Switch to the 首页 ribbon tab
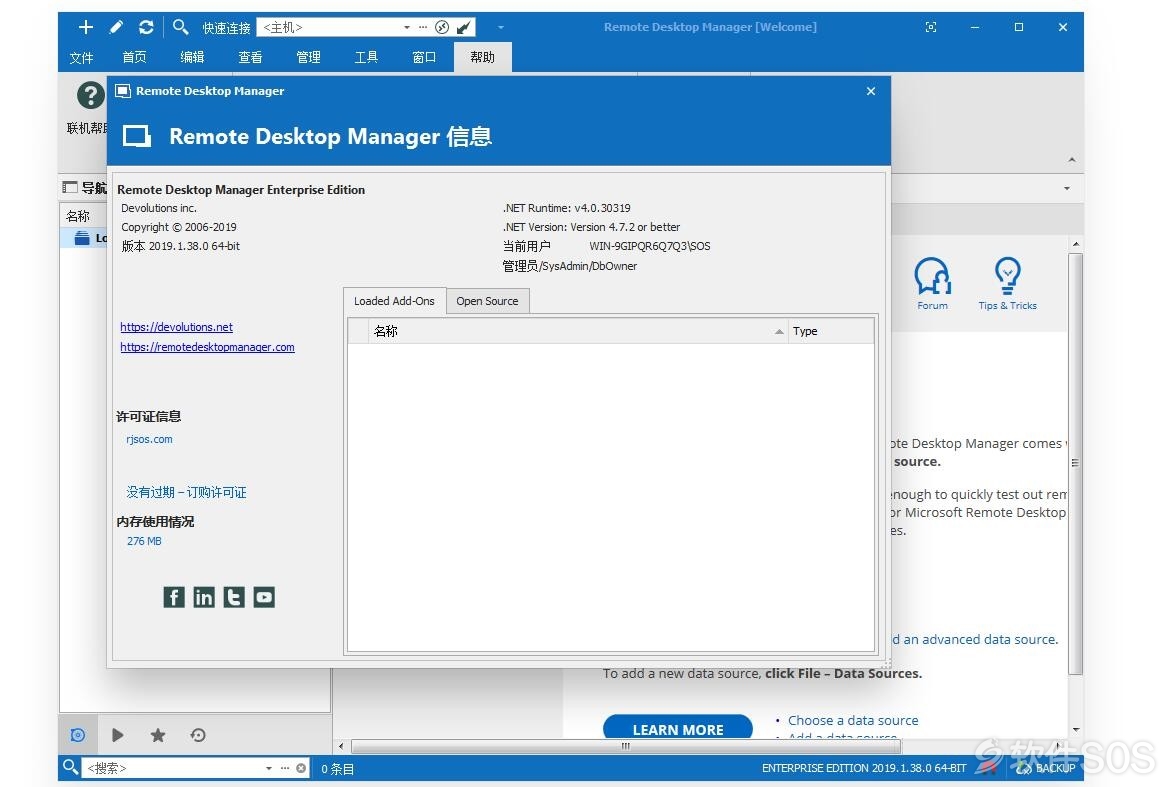The height and width of the screenshot is (787, 1172). click(135, 58)
